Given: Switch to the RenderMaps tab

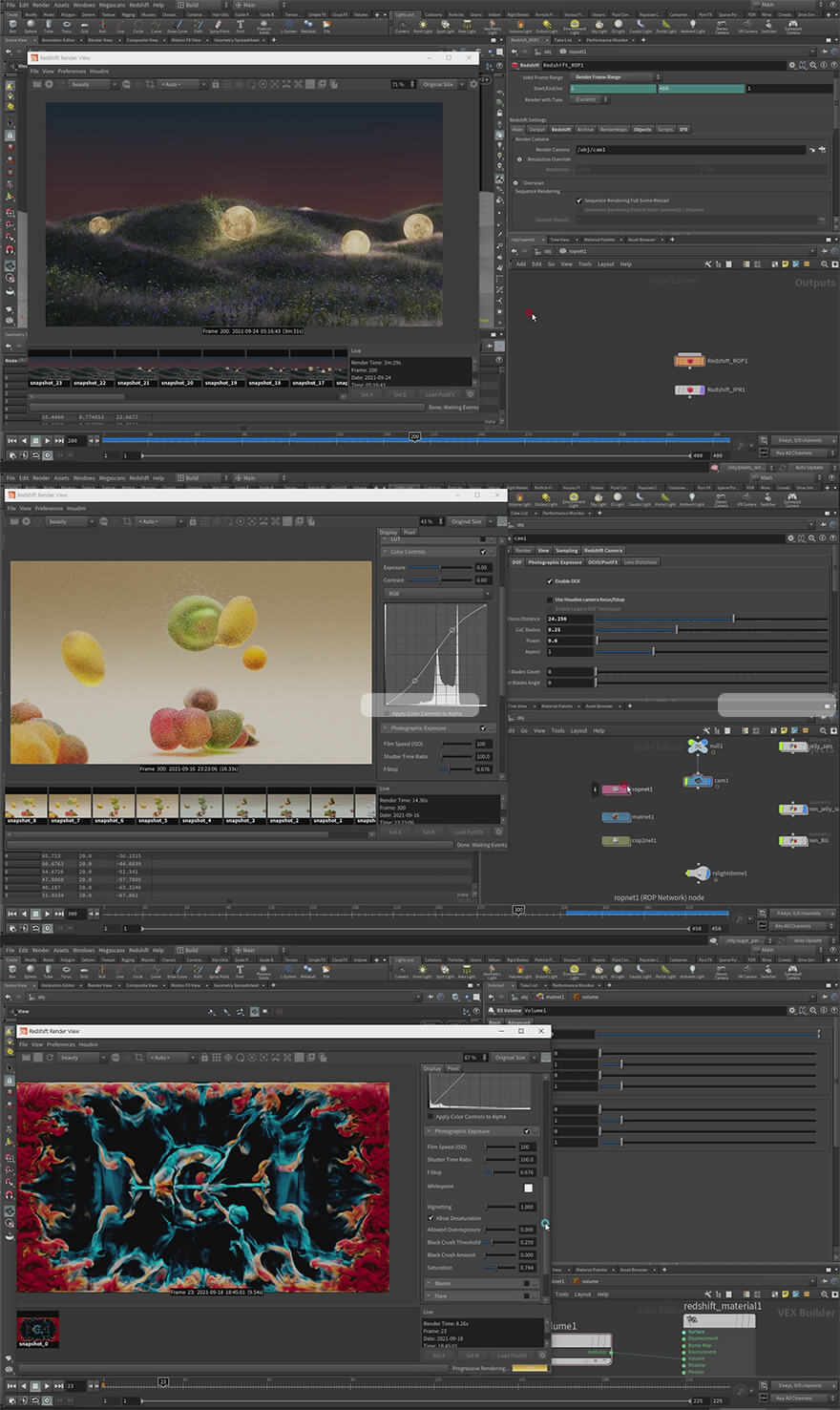Looking at the screenshot, I should pos(614,129).
